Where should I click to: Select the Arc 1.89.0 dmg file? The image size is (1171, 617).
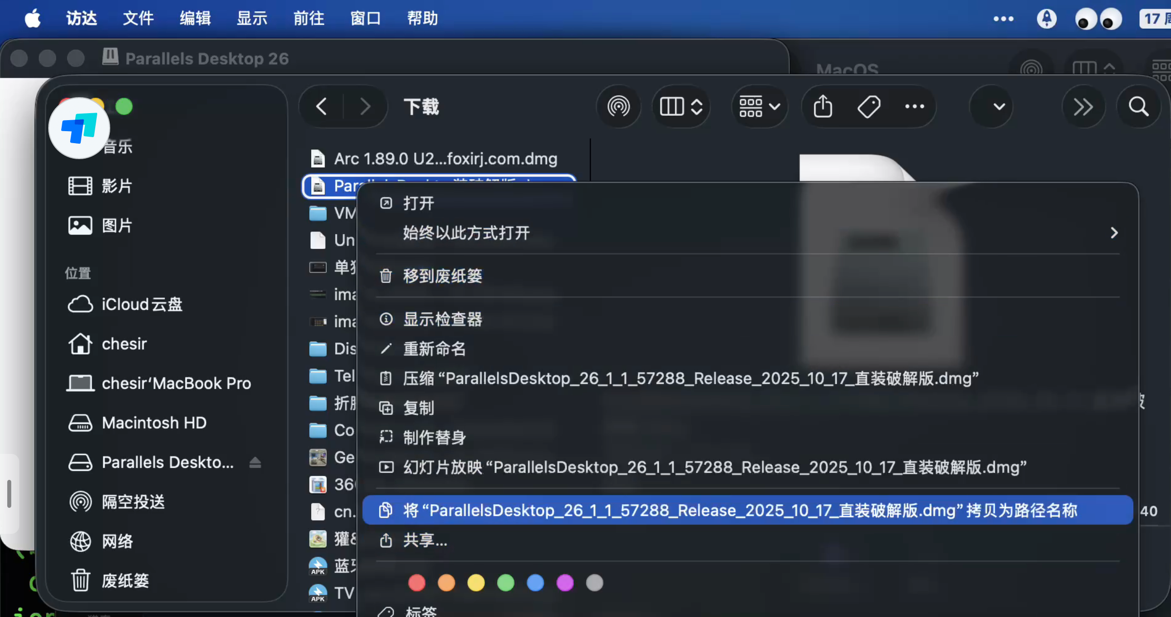point(445,159)
